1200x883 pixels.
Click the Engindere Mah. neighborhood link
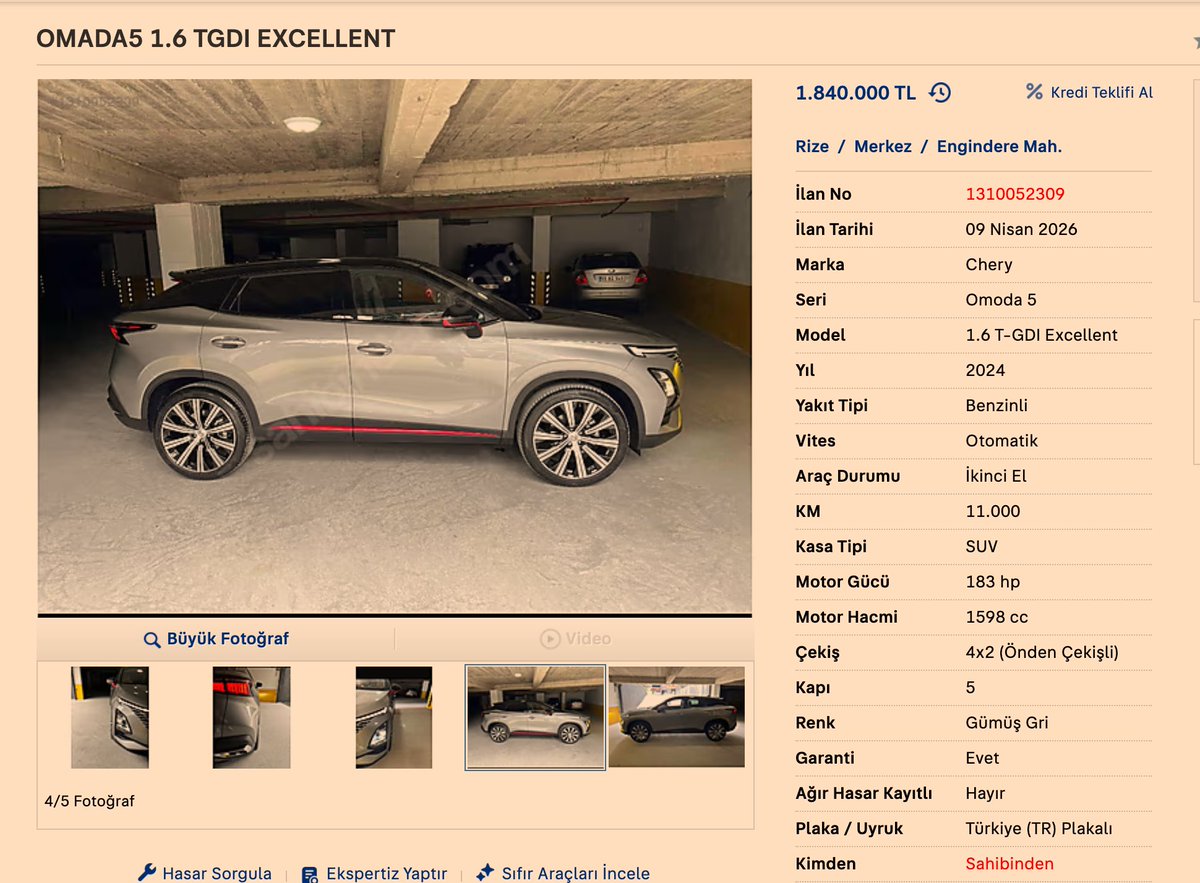[x=999, y=146]
